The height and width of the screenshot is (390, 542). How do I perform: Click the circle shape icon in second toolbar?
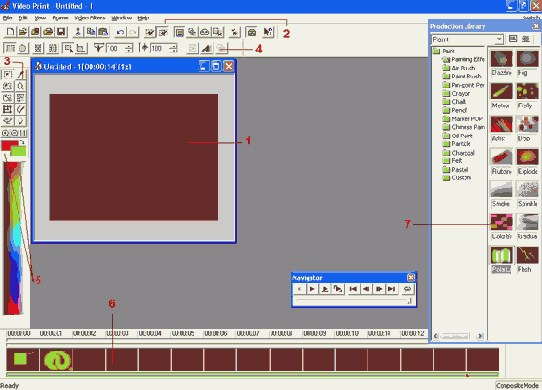[23, 48]
